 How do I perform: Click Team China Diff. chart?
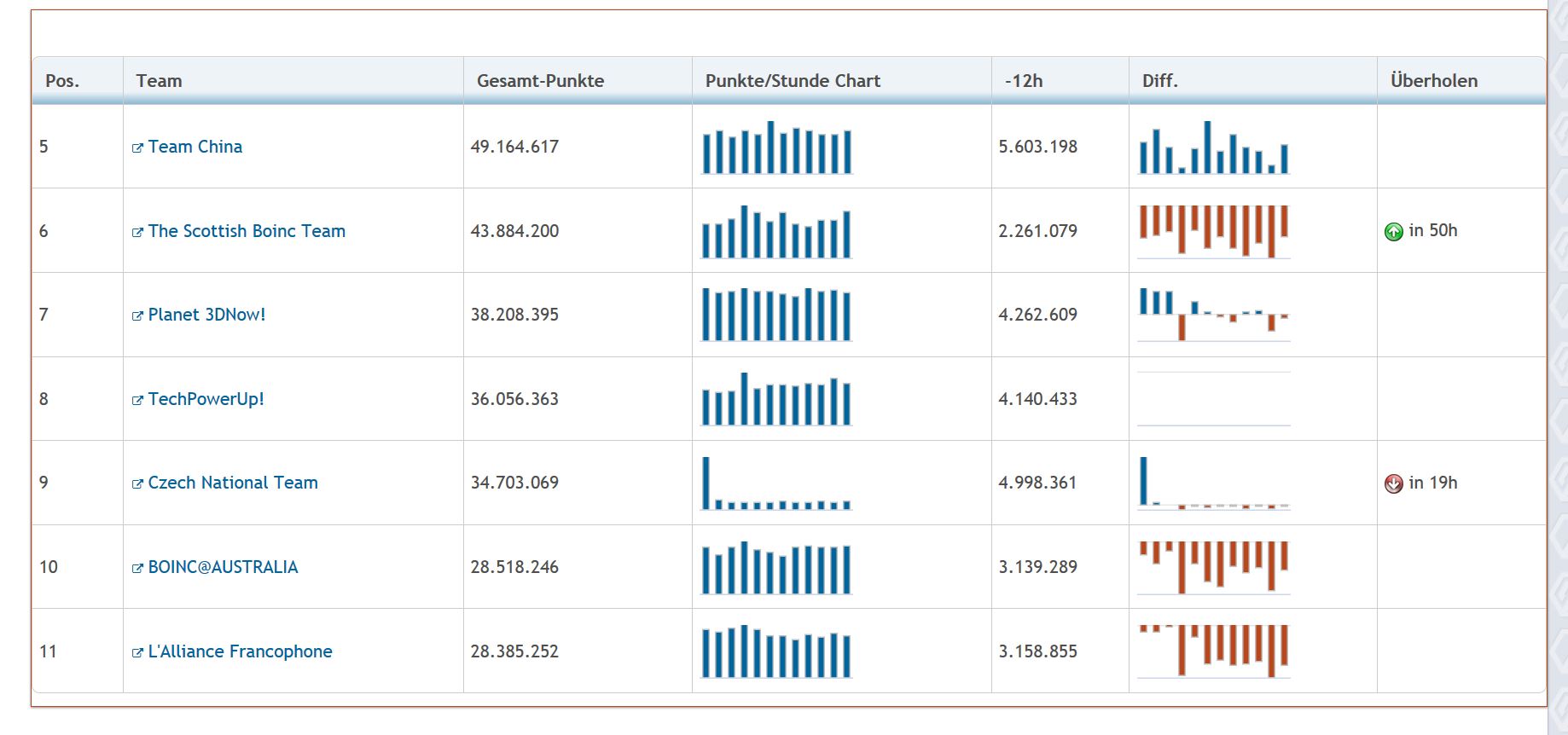[x=1214, y=148]
